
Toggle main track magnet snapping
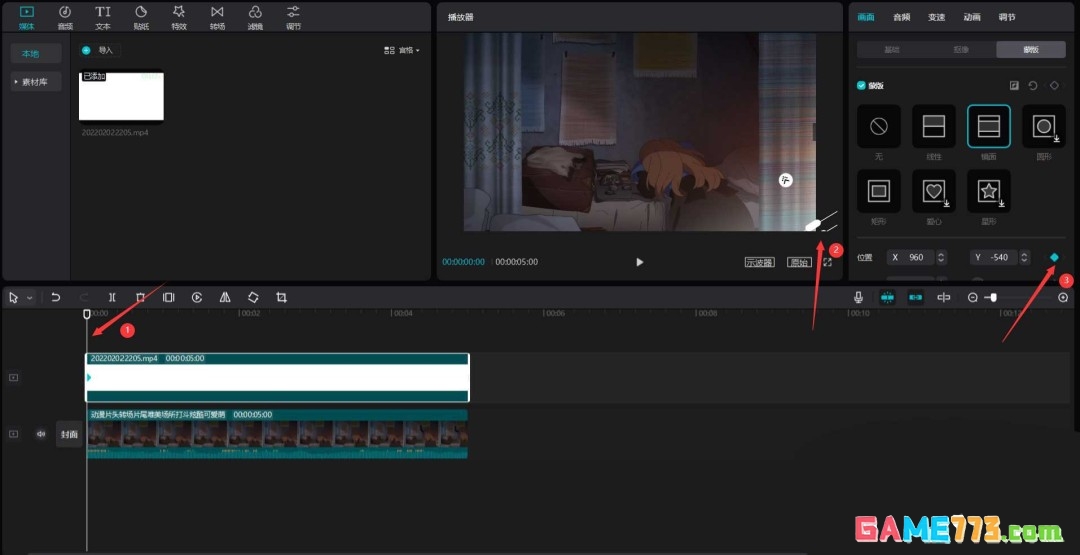(886, 297)
